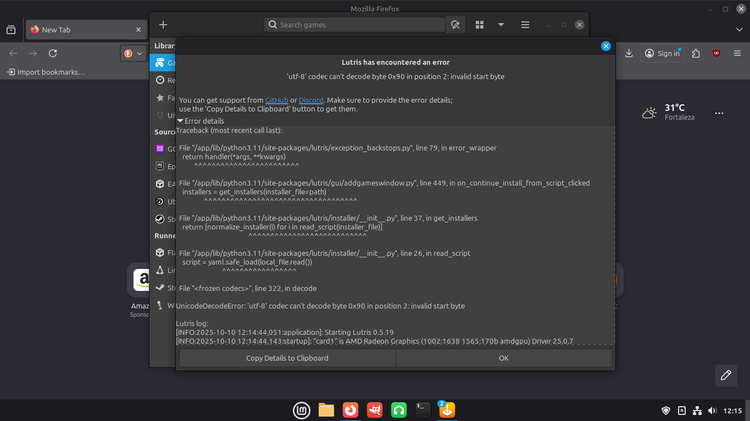Viewport: 750px width, 421px height.
Task: Open the Amazon shortcut thumbnail on new tab
Action: [x=139, y=279]
